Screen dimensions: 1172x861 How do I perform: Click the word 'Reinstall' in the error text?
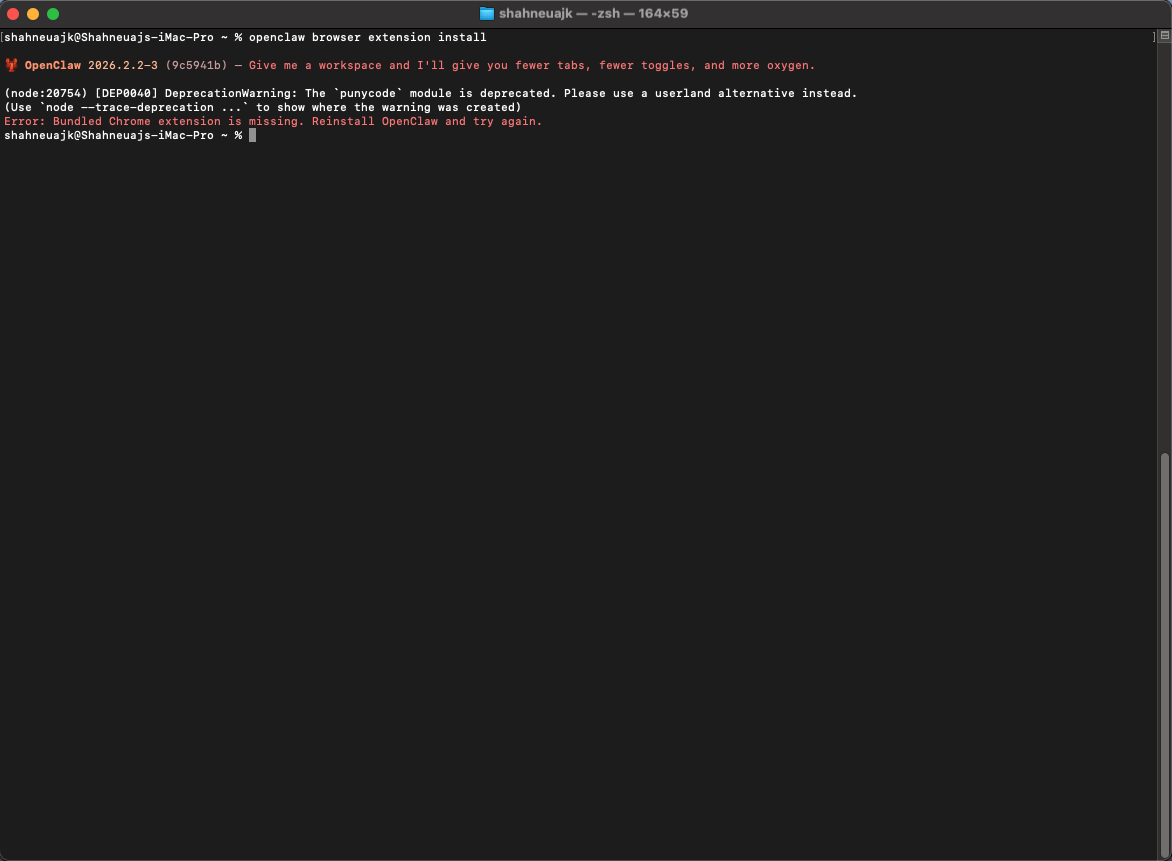point(343,121)
